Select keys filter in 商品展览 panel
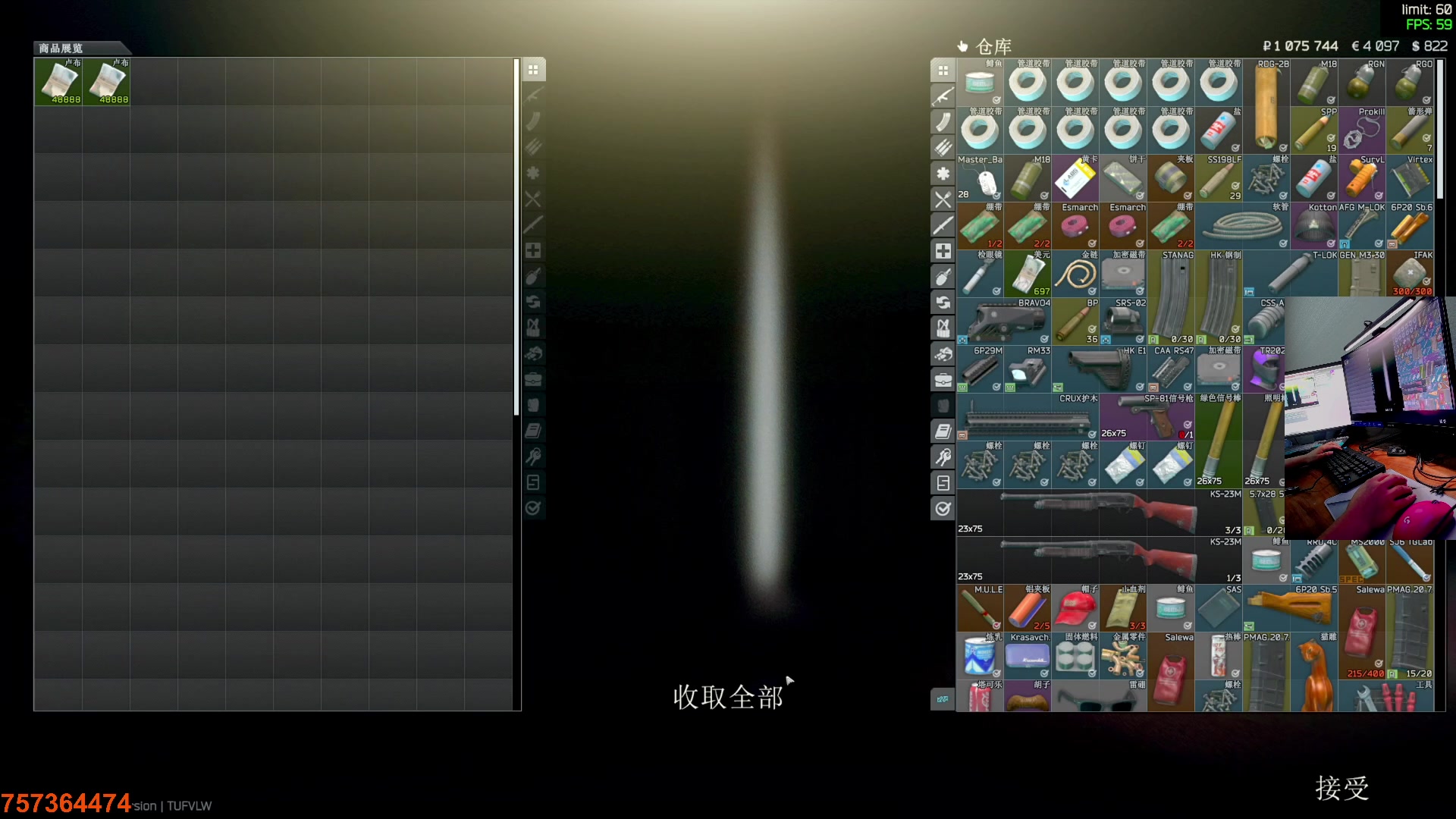This screenshot has height=819, width=1456. (x=533, y=457)
